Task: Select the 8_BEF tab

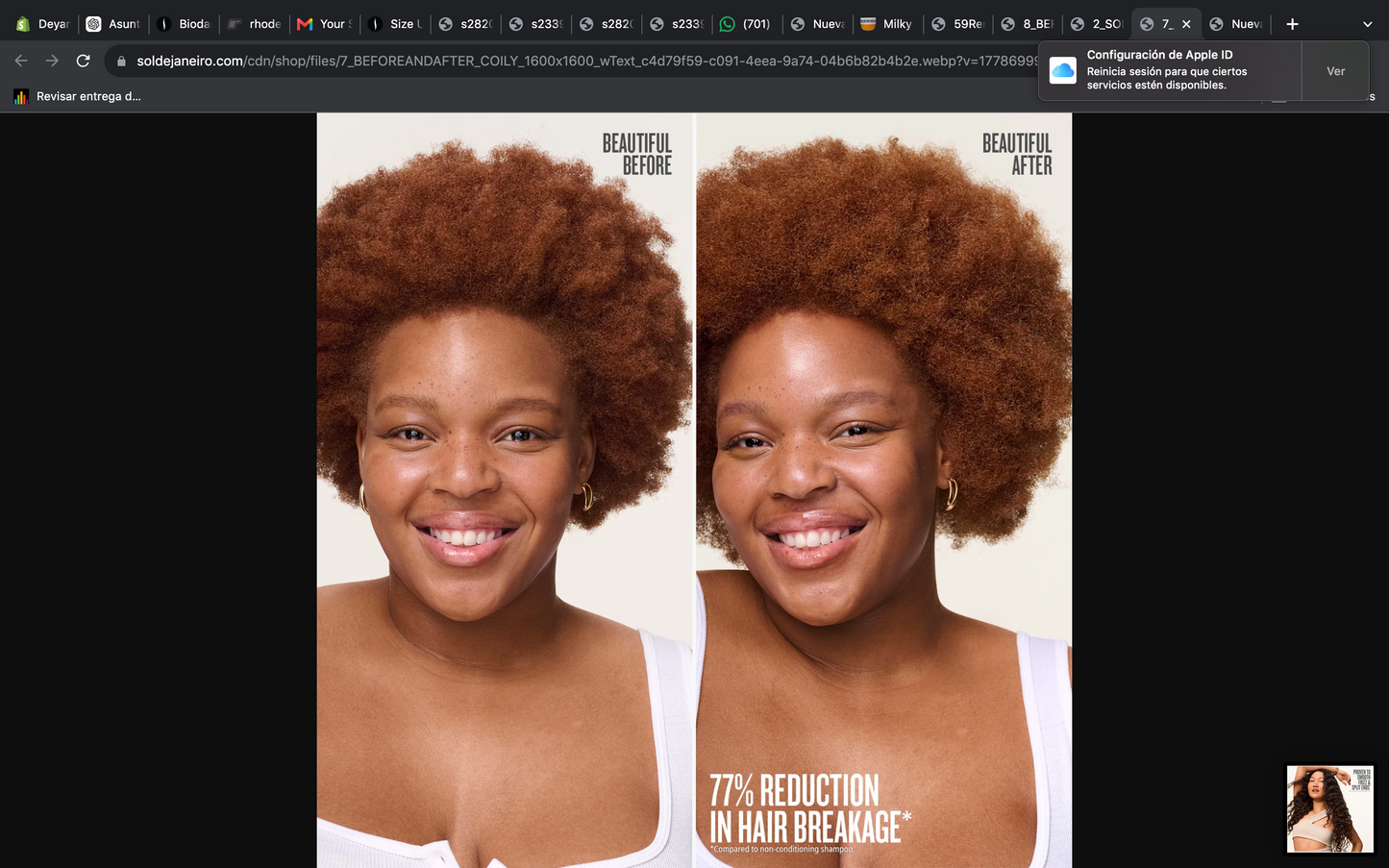Action: 1029,24
